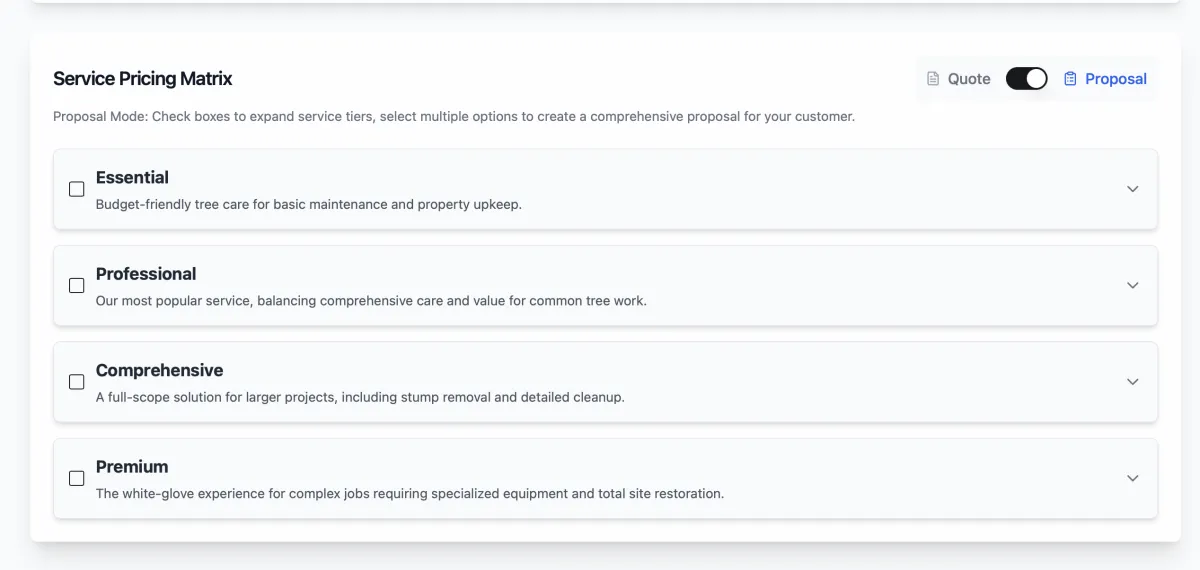Click the Budget-friendly tree care description
Image resolution: width=1200 pixels, height=570 pixels.
pos(308,205)
